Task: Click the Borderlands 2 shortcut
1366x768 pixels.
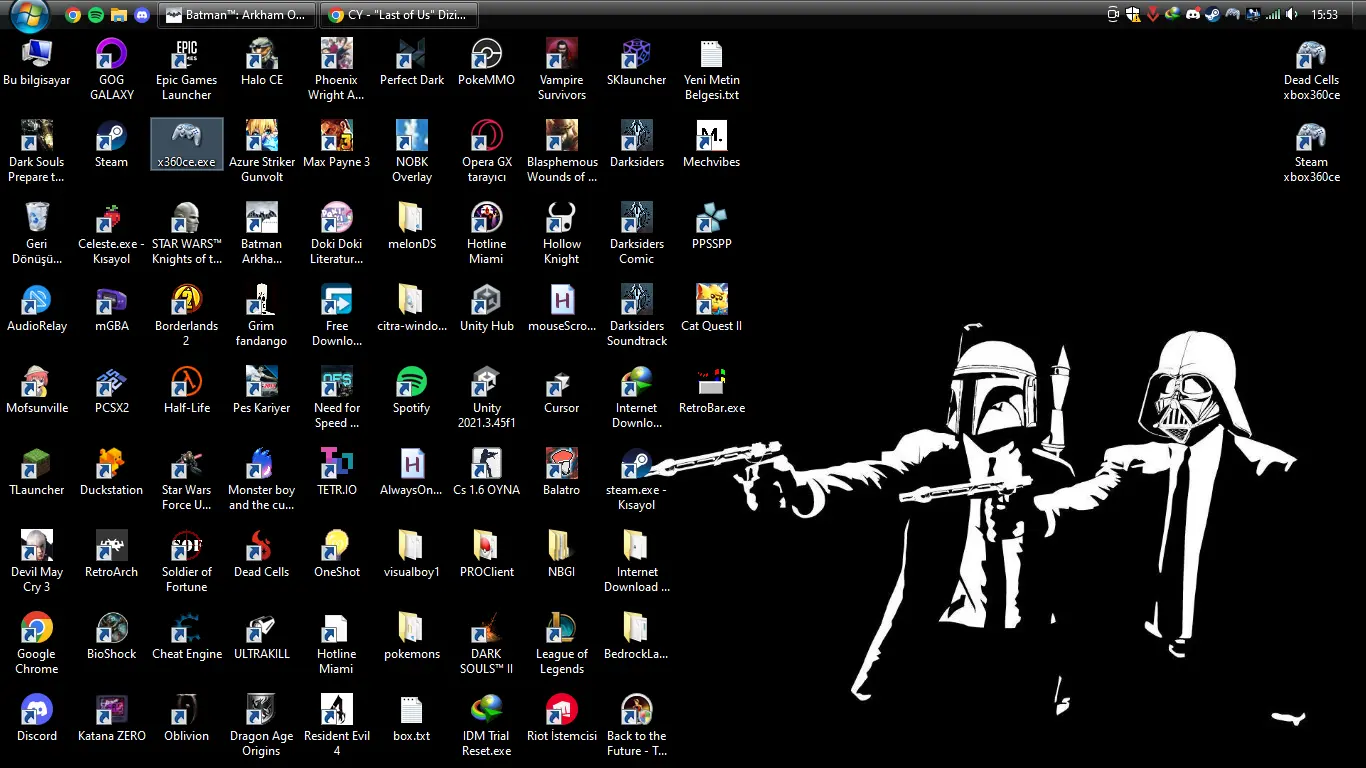Action: tap(187, 315)
